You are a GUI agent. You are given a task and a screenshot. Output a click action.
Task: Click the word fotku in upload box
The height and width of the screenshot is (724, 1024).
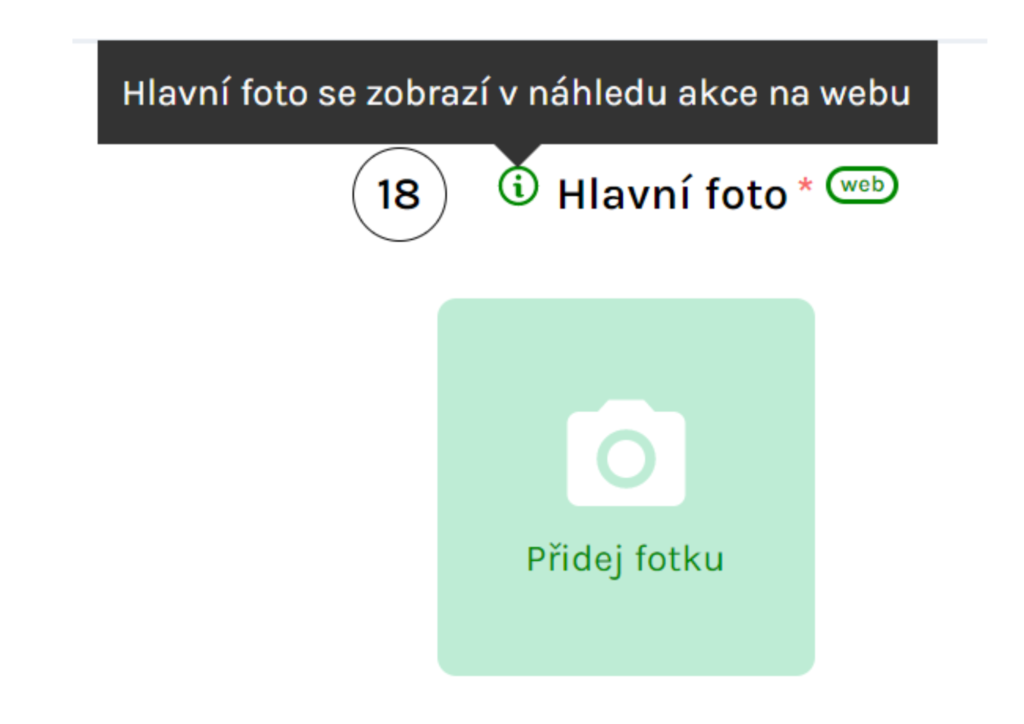tap(679, 559)
